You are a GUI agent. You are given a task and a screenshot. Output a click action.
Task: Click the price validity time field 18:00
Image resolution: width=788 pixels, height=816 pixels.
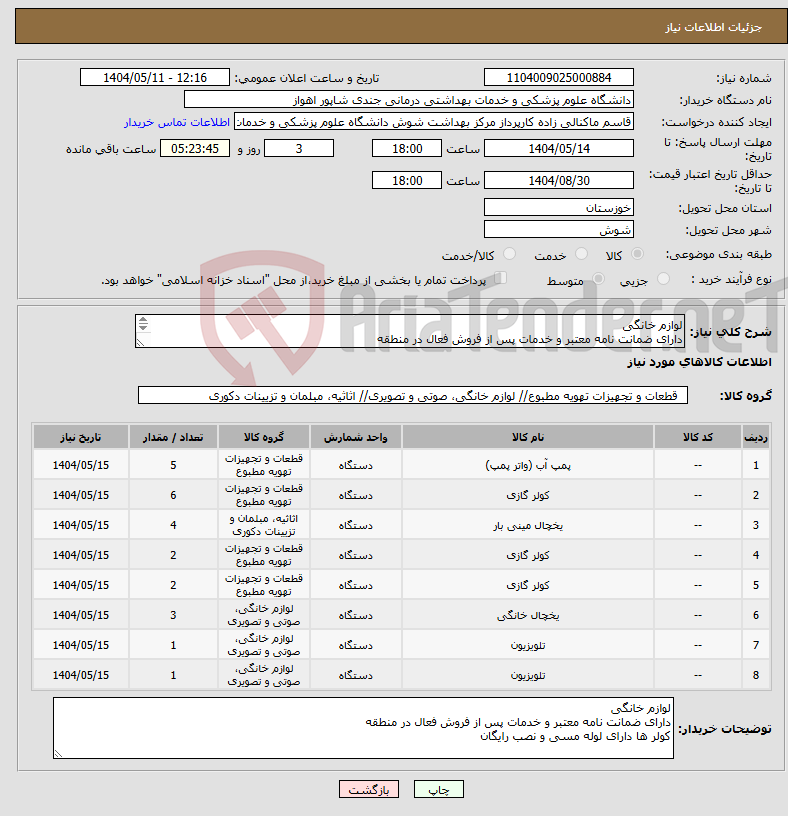point(407,181)
